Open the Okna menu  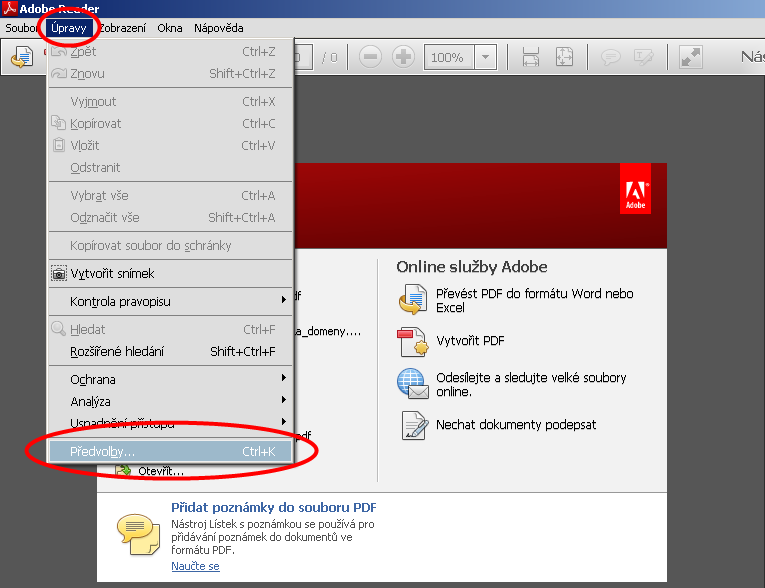point(170,28)
